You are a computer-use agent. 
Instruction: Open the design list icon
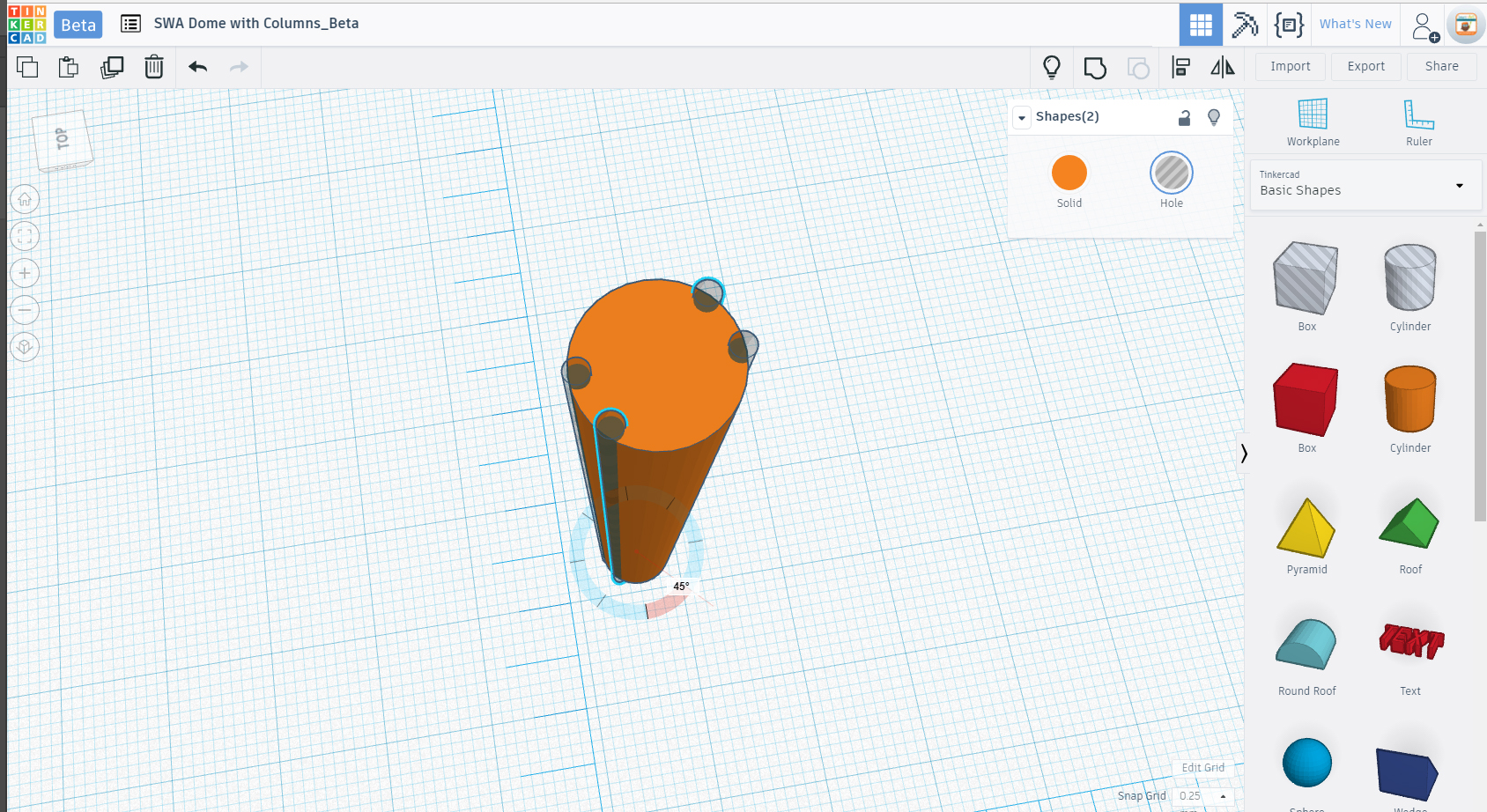(x=130, y=24)
